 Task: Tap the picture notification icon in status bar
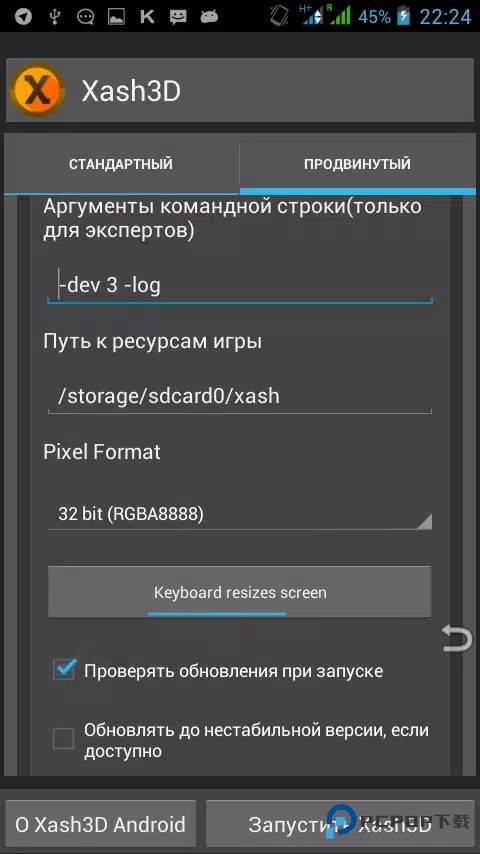pos(117,17)
